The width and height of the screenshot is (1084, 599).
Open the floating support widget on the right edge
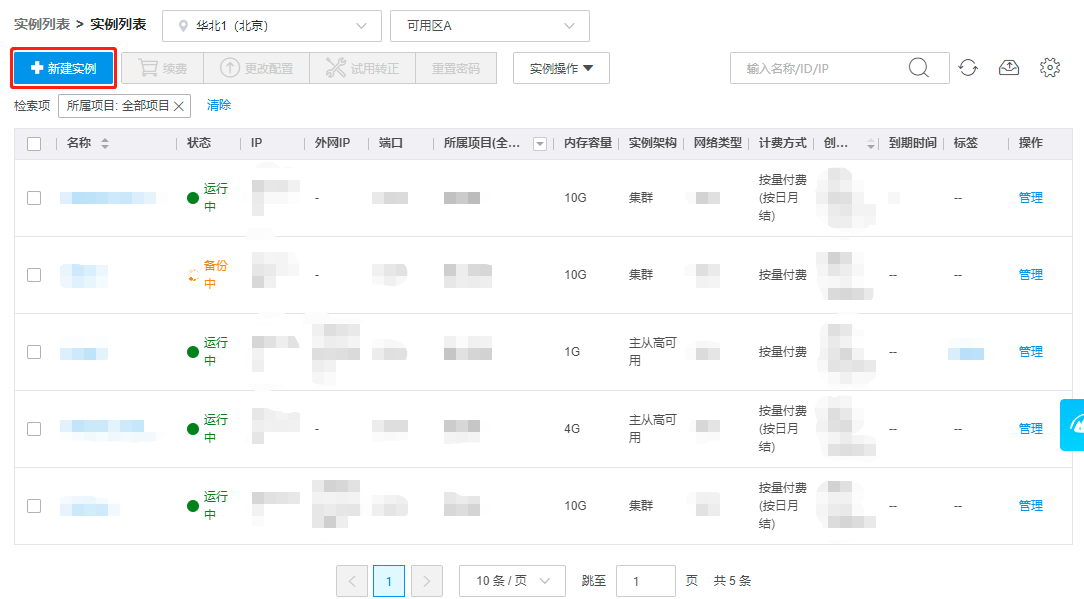1073,425
